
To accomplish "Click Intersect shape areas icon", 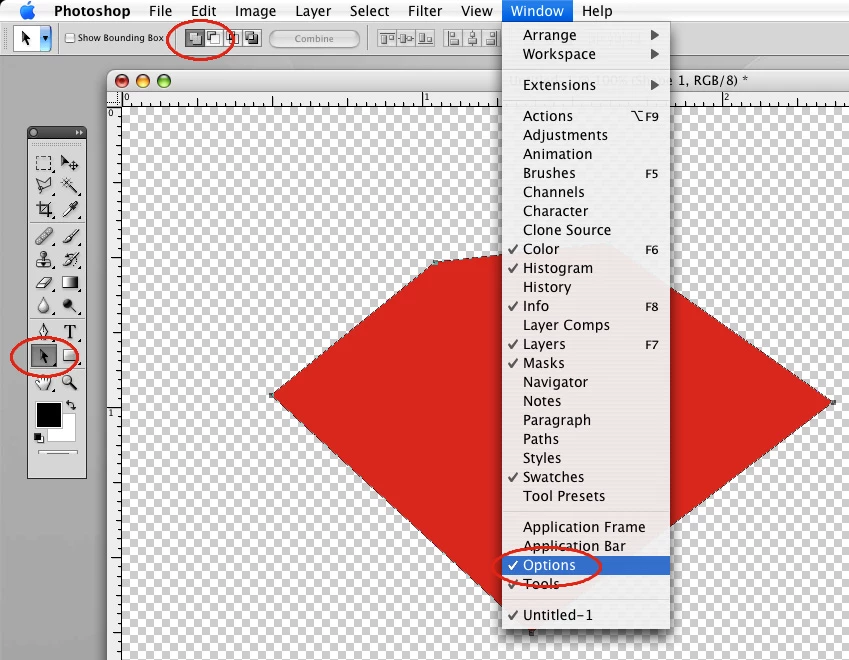I will pos(233,38).
